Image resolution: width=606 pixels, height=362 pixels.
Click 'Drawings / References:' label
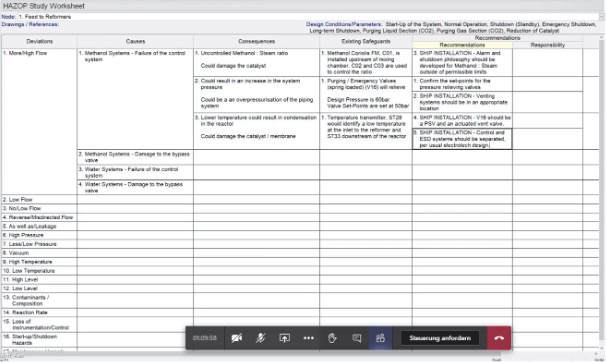[30, 24]
